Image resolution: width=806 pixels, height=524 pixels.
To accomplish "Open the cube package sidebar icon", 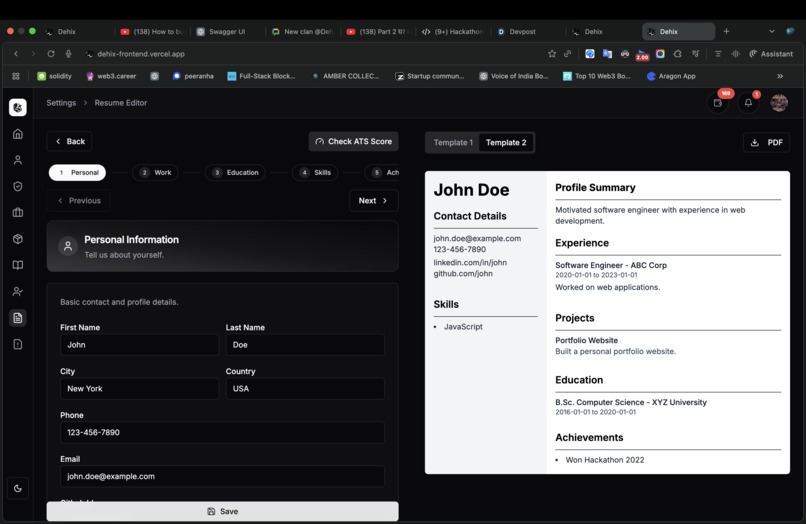I will [x=17, y=239].
